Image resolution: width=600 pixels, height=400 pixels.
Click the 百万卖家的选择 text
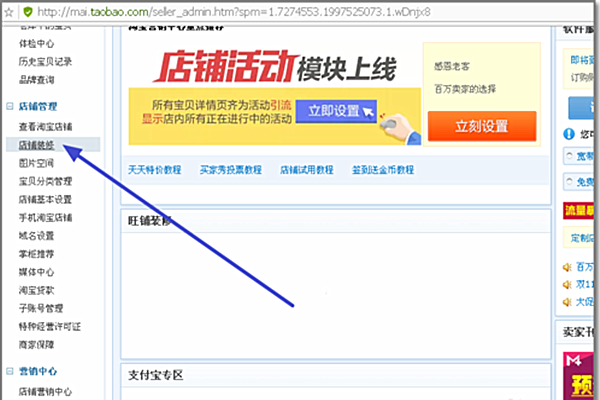coord(465,89)
